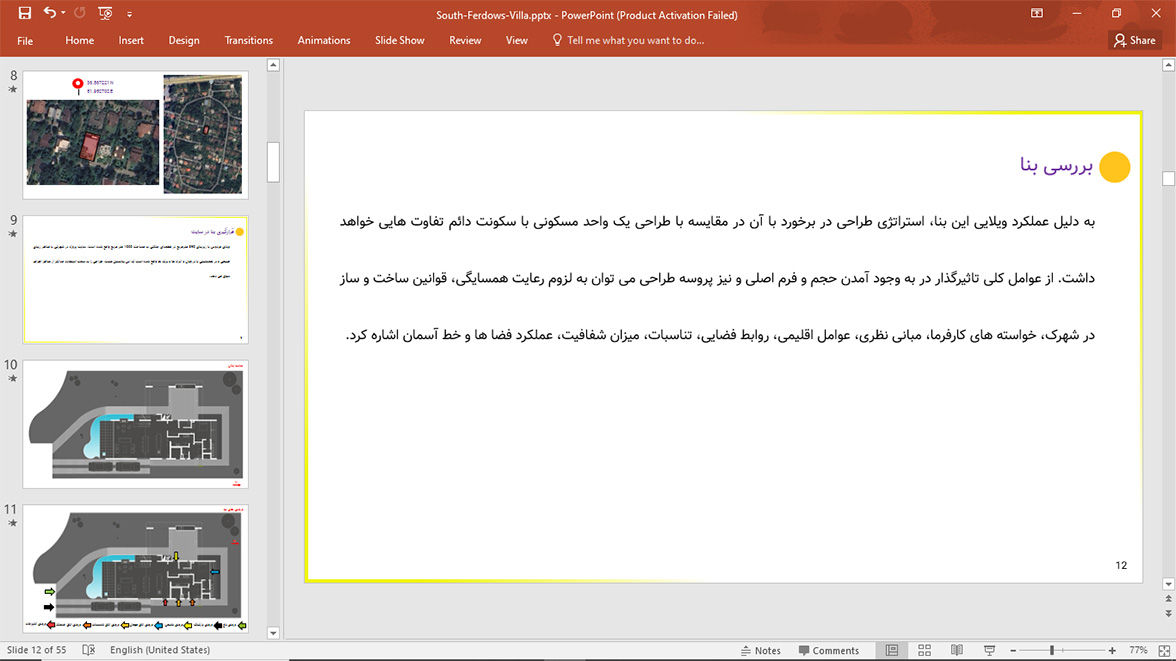The width and height of the screenshot is (1176, 661).
Task: Switch to Slide Sorter view
Action: pyautogui.click(x=925, y=650)
